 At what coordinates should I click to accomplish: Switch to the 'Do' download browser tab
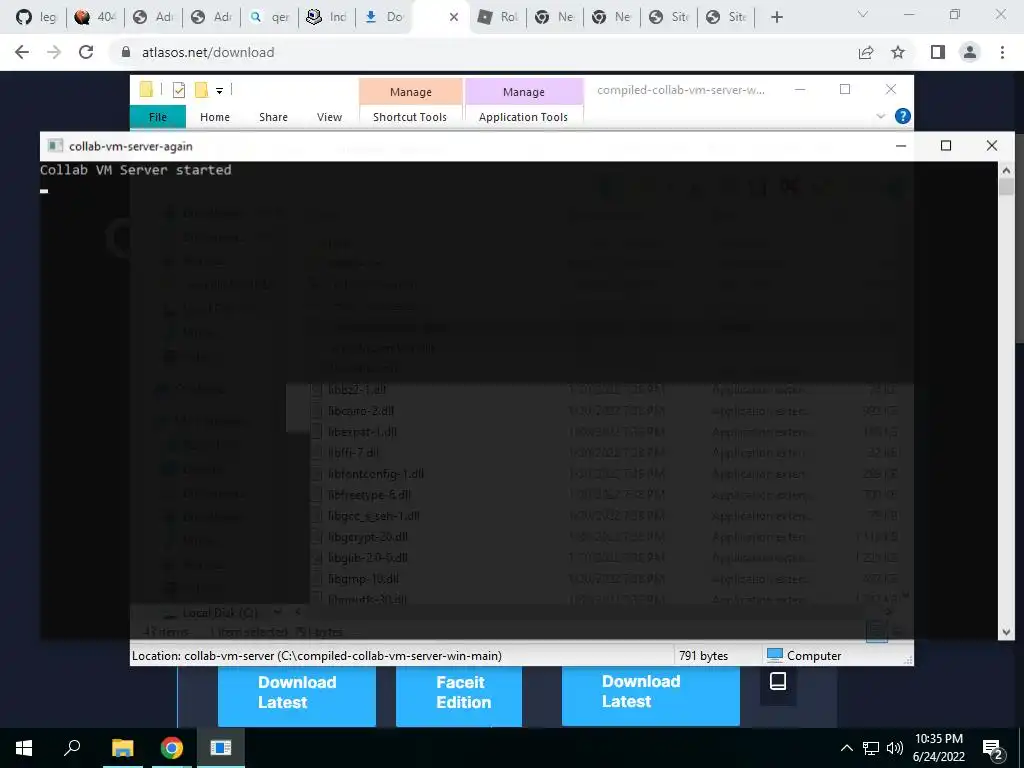click(x=383, y=17)
